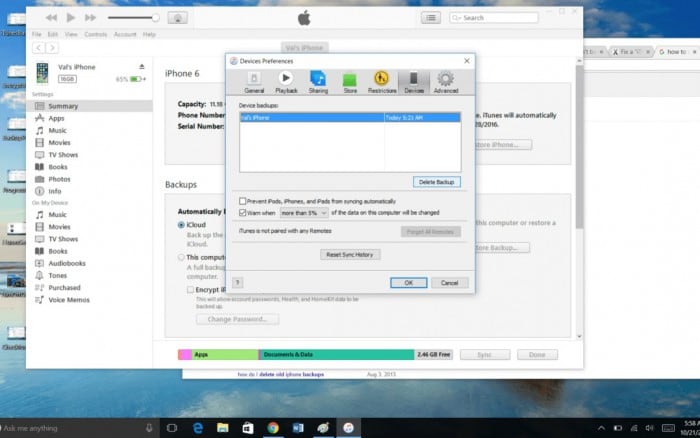Select Val's iPhone backup in the list
Image resolution: width=700 pixels, height=438 pixels.
(350, 117)
